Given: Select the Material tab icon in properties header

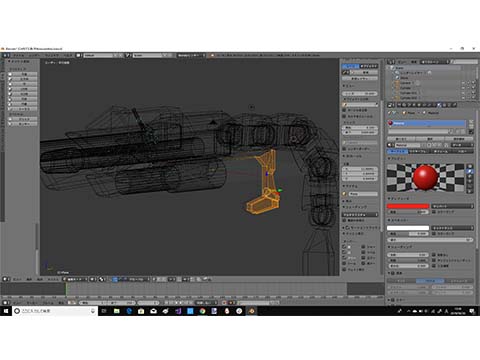Looking at the screenshot, I should click(439, 105).
